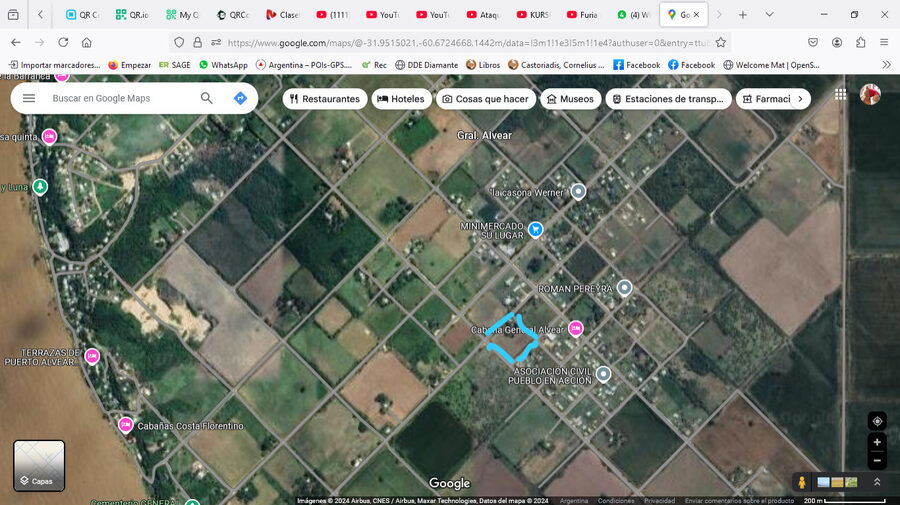This screenshot has height=505, width=900.
Task: Show more bookmarks with the double chevron
Action: [886, 65]
